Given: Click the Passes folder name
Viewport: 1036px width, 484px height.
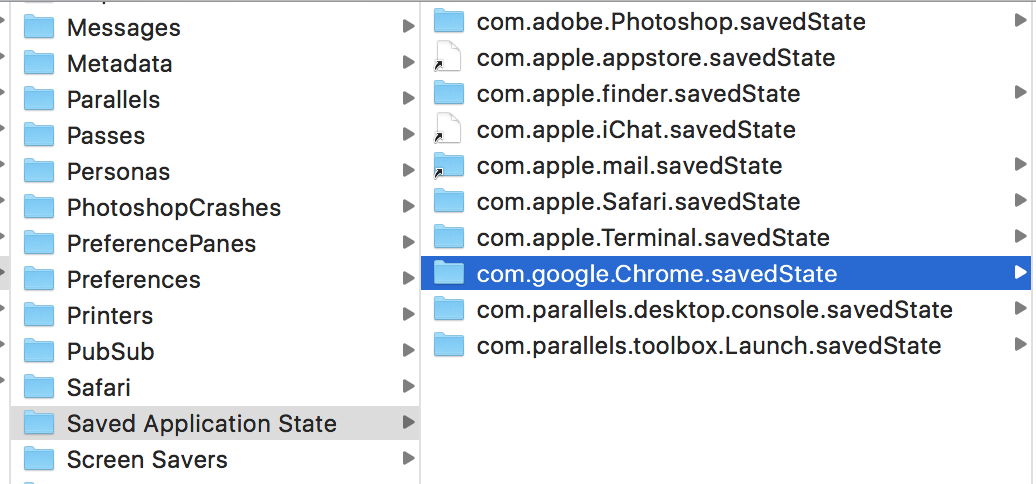Looking at the screenshot, I should [106, 136].
